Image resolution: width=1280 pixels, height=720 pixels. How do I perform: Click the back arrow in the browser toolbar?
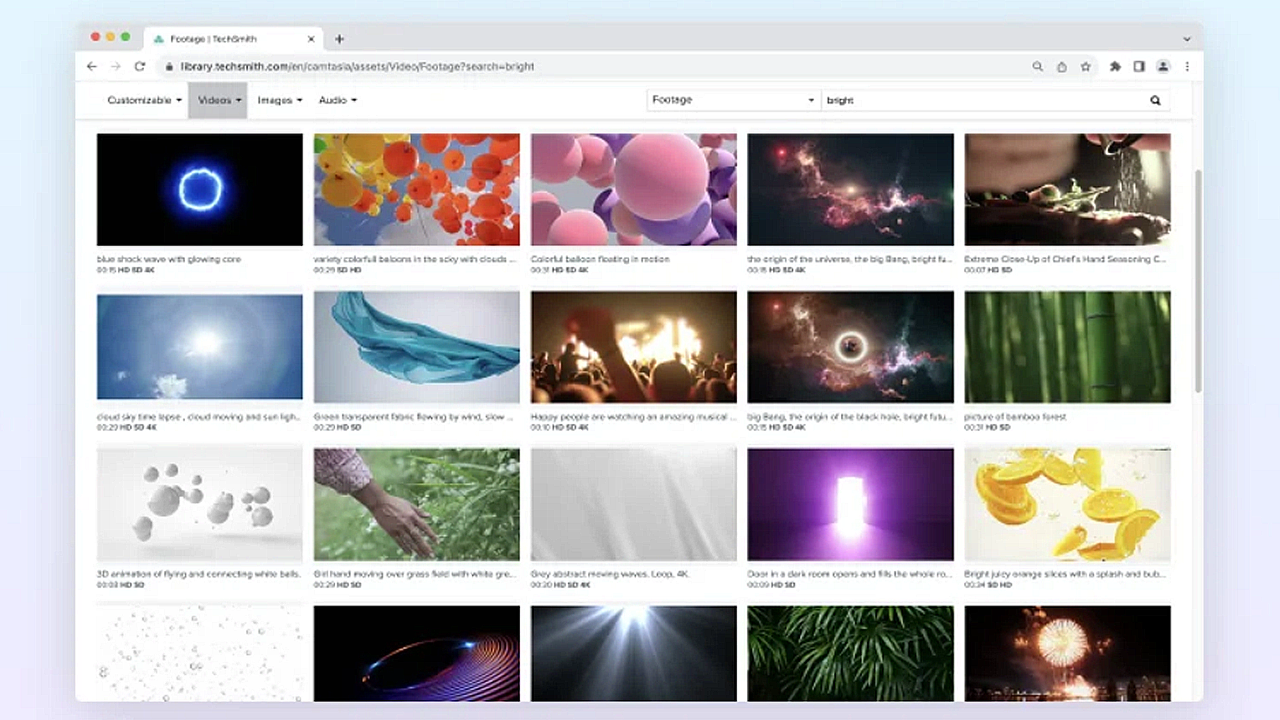point(92,66)
